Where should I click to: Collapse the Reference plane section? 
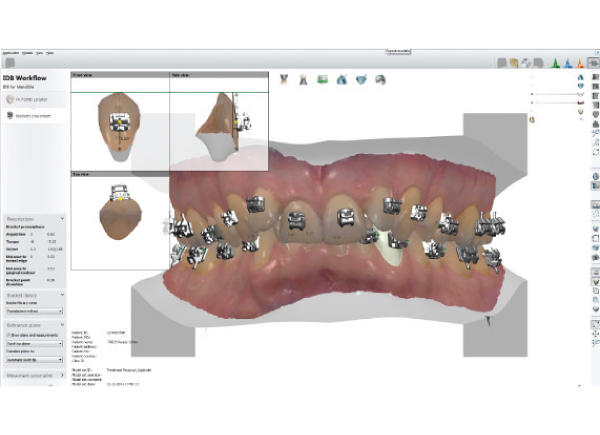pos(62,325)
